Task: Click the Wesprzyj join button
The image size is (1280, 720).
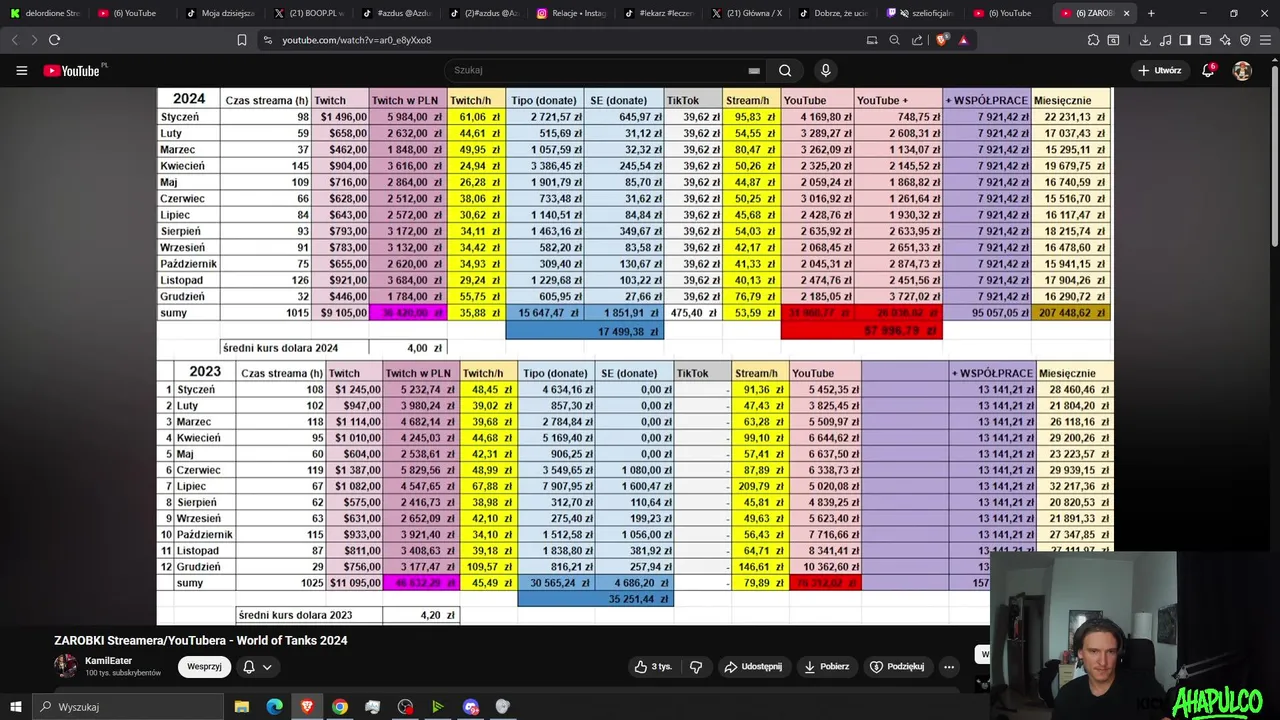Action: [x=204, y=667]
